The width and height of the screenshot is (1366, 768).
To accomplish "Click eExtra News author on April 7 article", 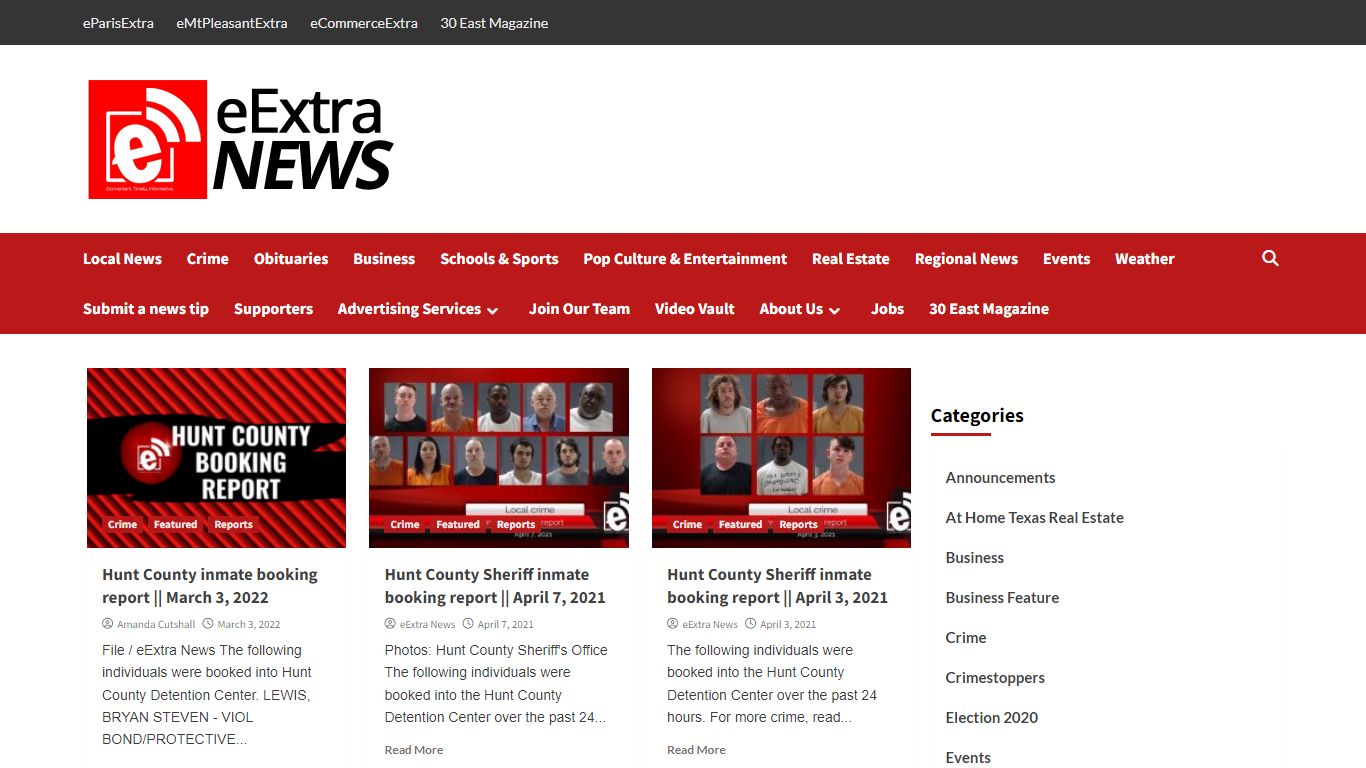I will pyautogui.click(x=427, y=624).
